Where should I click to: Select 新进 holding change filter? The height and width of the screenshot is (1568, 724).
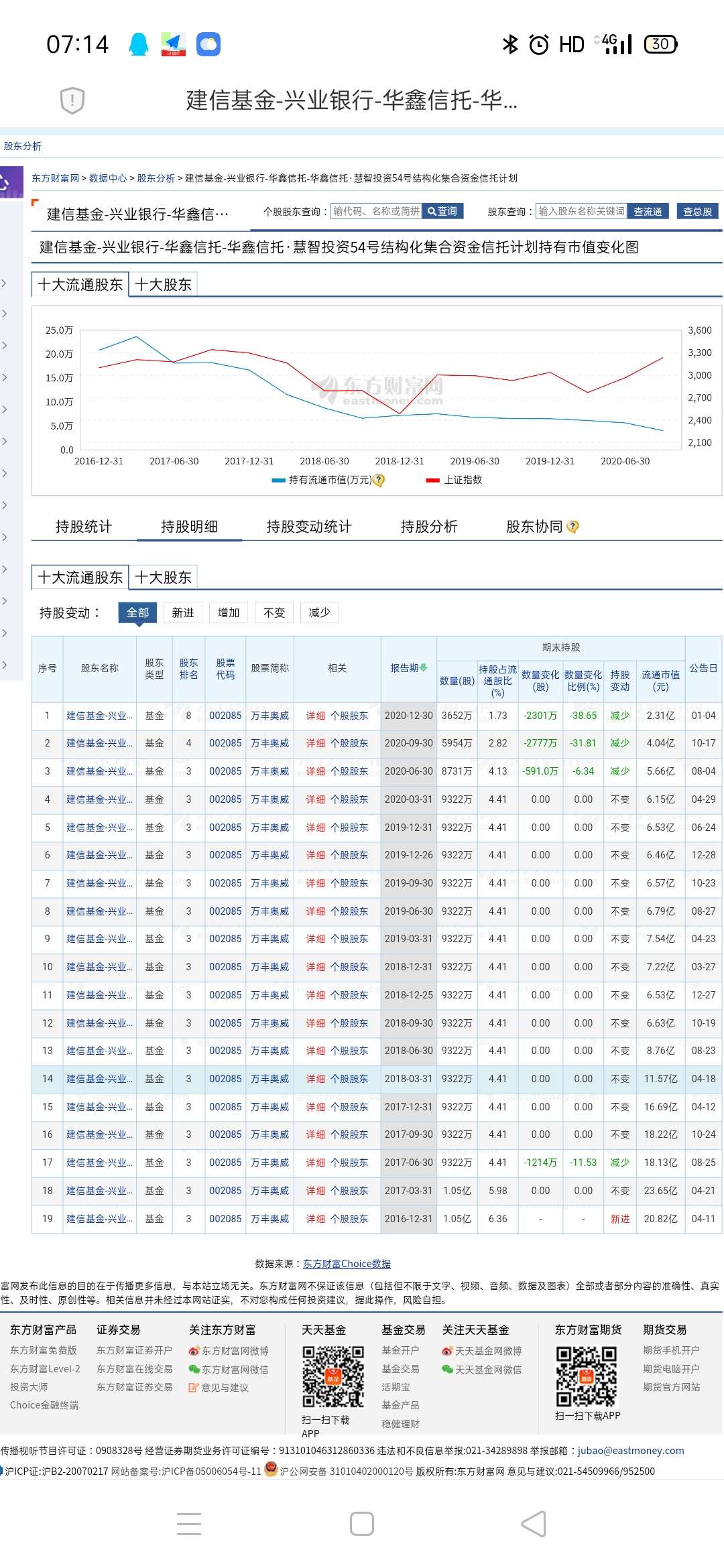(x=183, y=612)
